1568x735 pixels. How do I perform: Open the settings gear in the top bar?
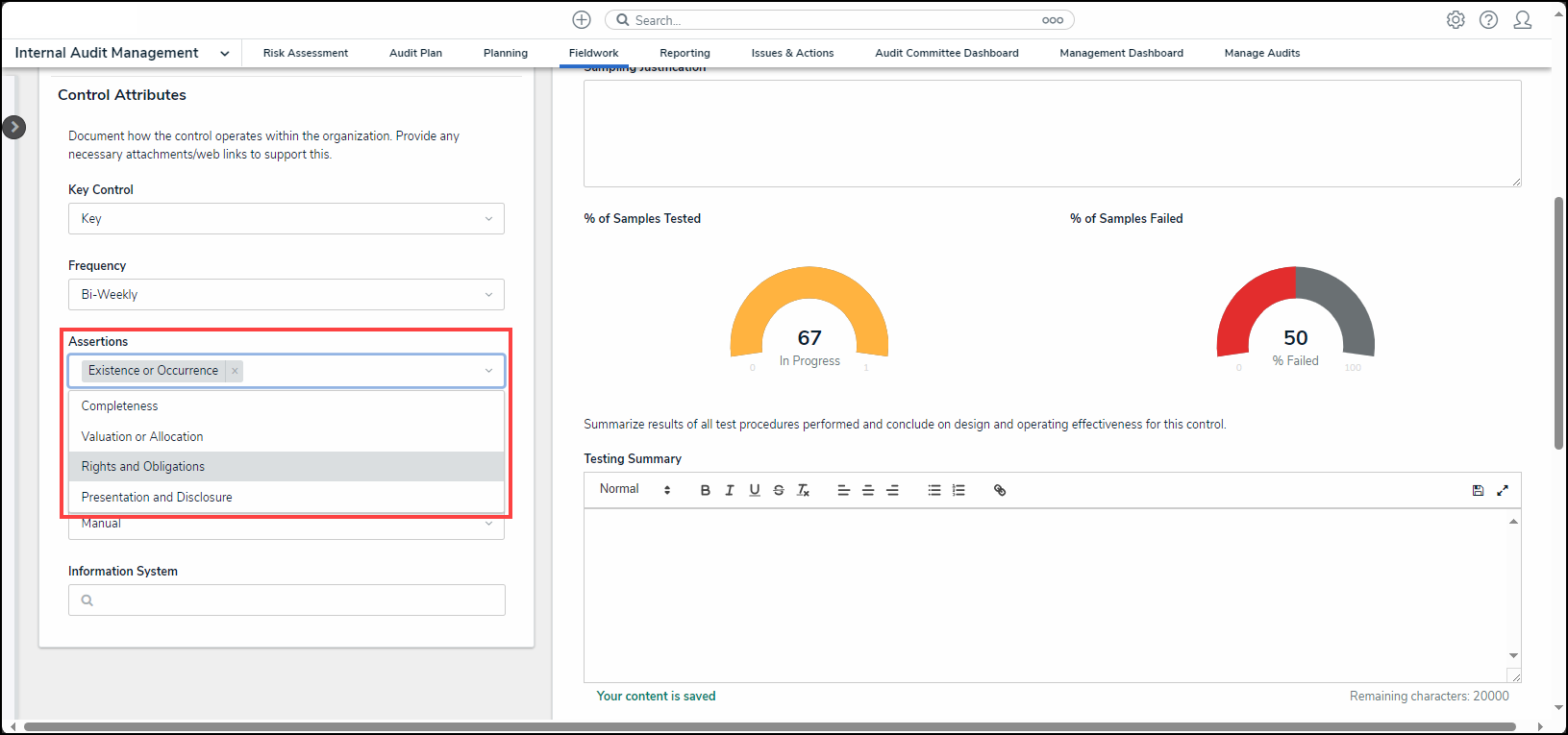(x=1456, y=20)
